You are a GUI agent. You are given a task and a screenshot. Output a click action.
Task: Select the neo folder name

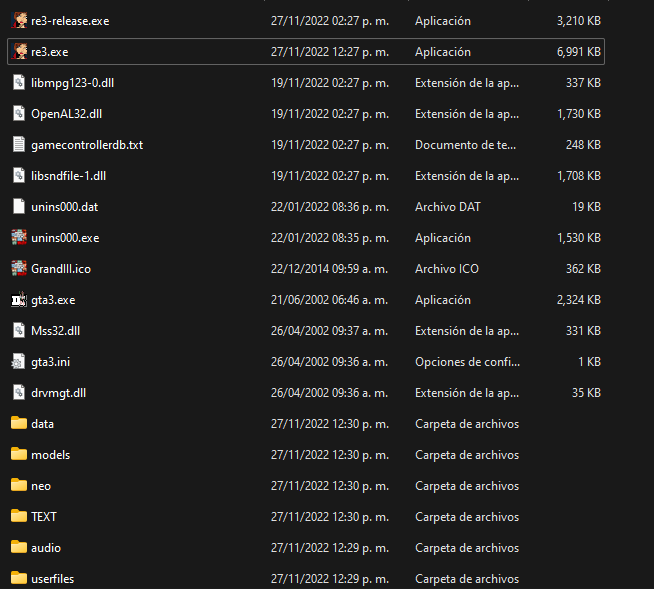coord(41,486)
